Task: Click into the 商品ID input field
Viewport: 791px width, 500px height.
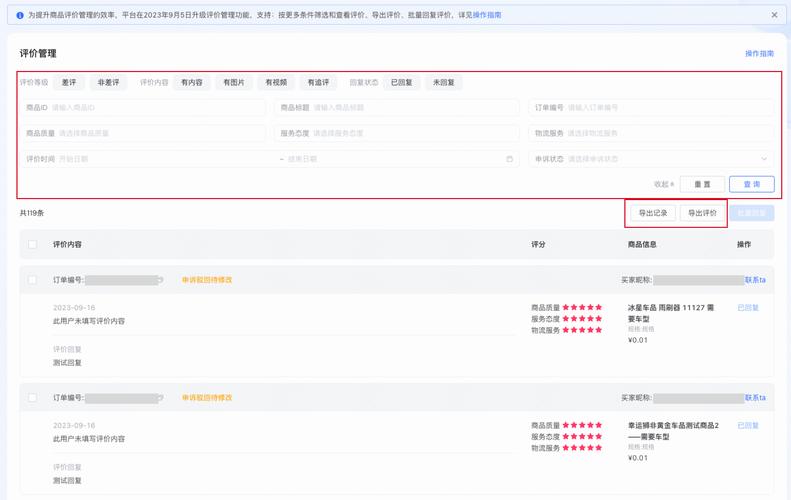Action: 143,107
